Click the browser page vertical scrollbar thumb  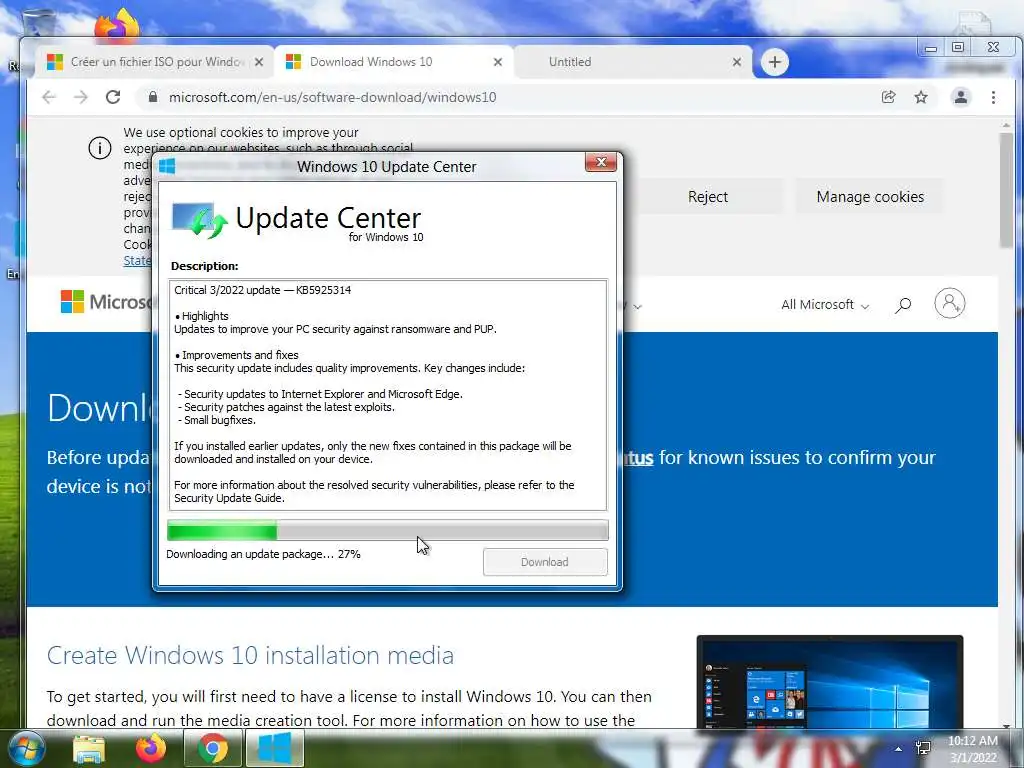pos(1006,190)
